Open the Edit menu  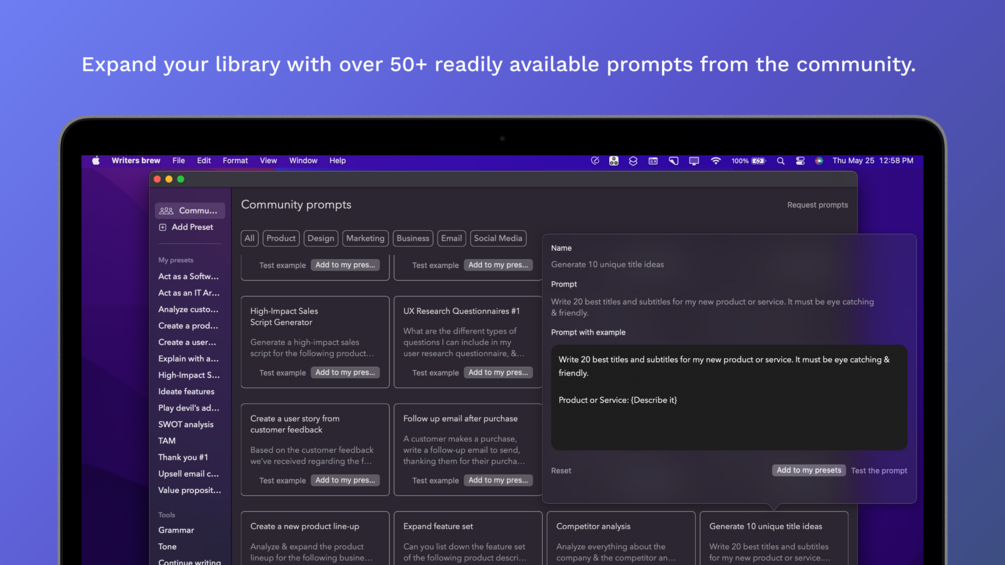click(x=204, y=161)
